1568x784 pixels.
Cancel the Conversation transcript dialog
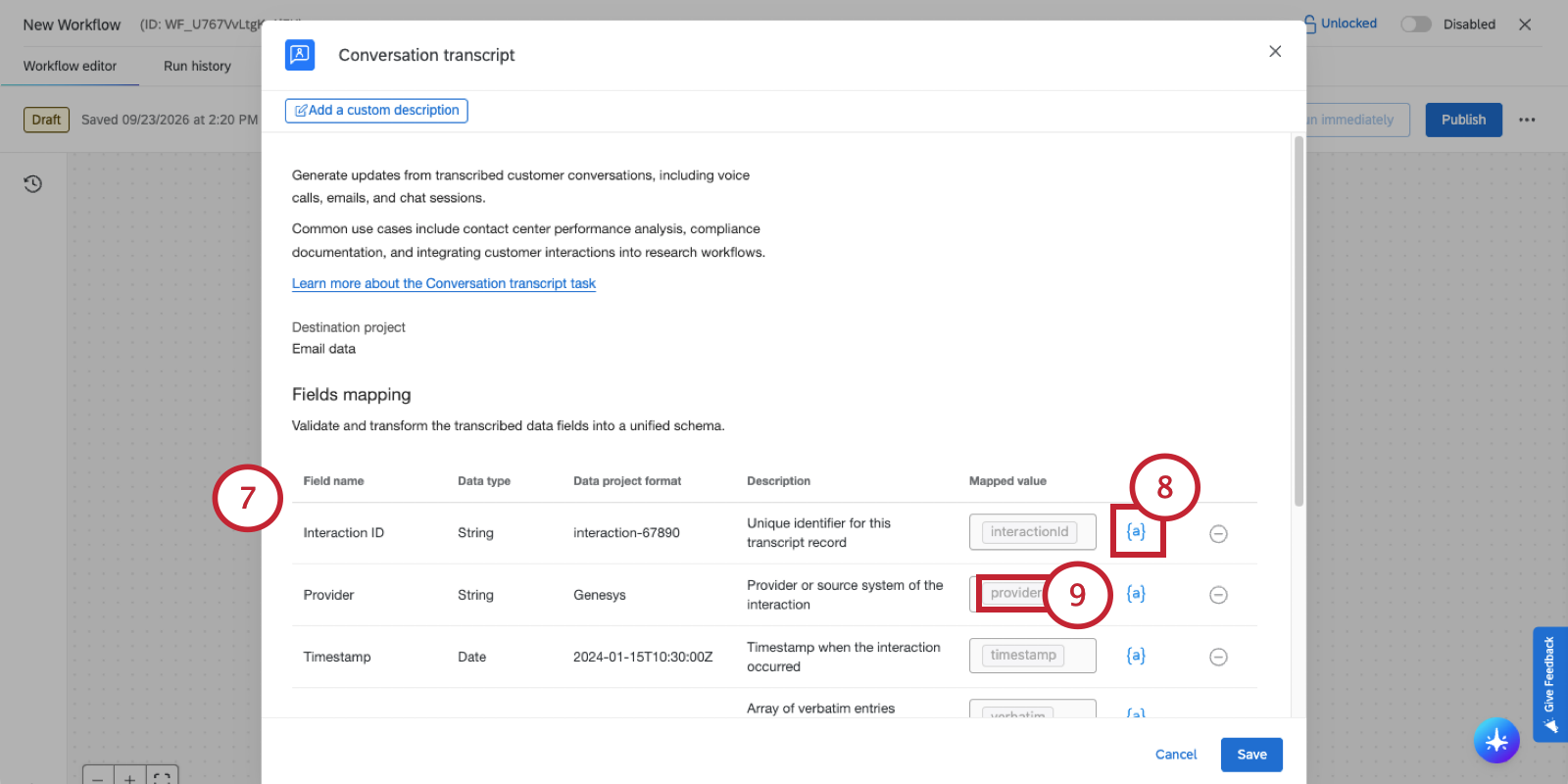point(1176,755)
